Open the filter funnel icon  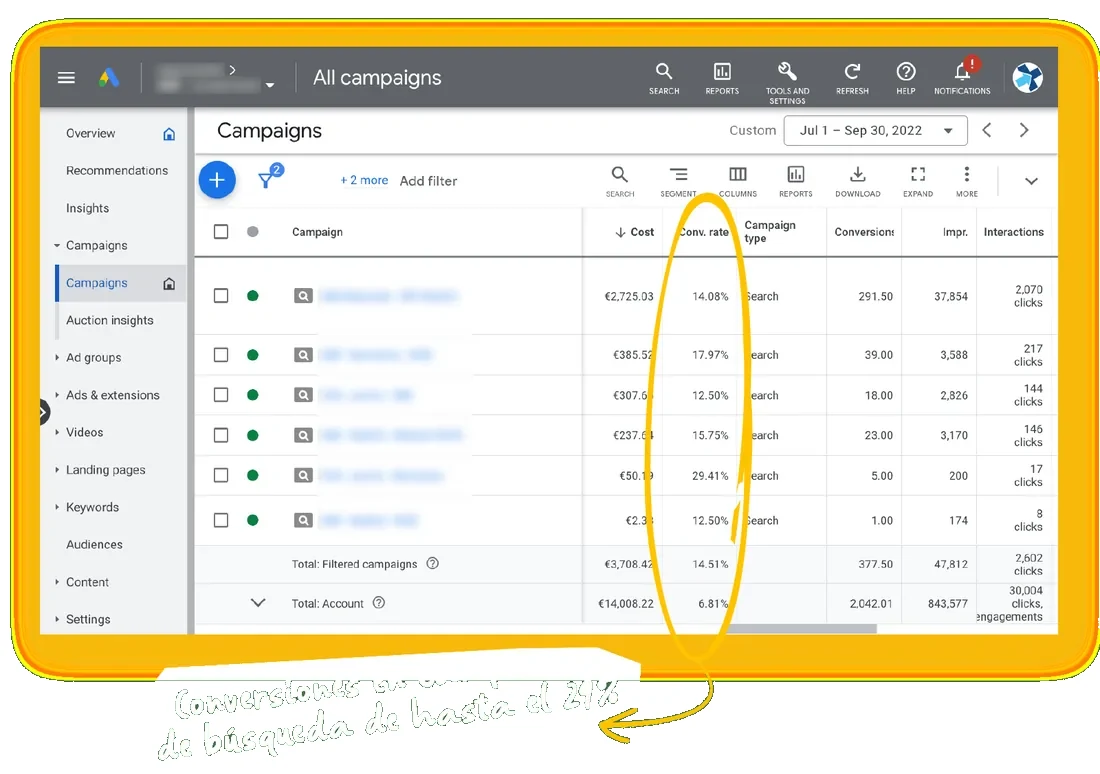click(267, 180)
